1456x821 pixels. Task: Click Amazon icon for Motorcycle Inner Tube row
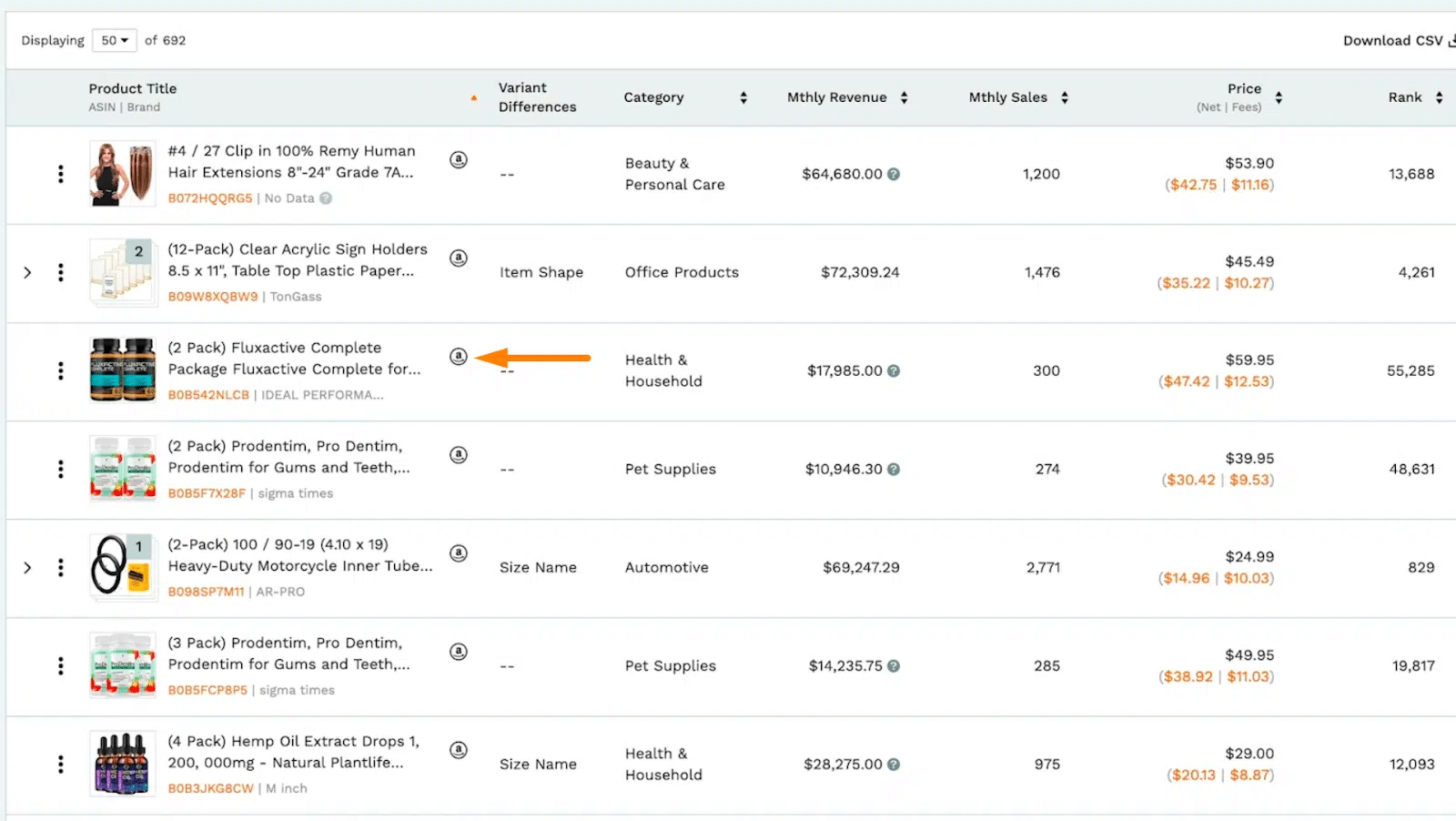point(459,553)
